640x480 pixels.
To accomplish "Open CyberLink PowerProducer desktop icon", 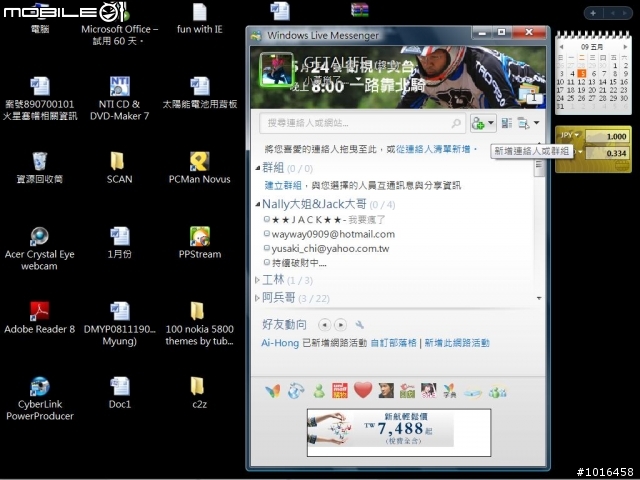I will (40, 398).
